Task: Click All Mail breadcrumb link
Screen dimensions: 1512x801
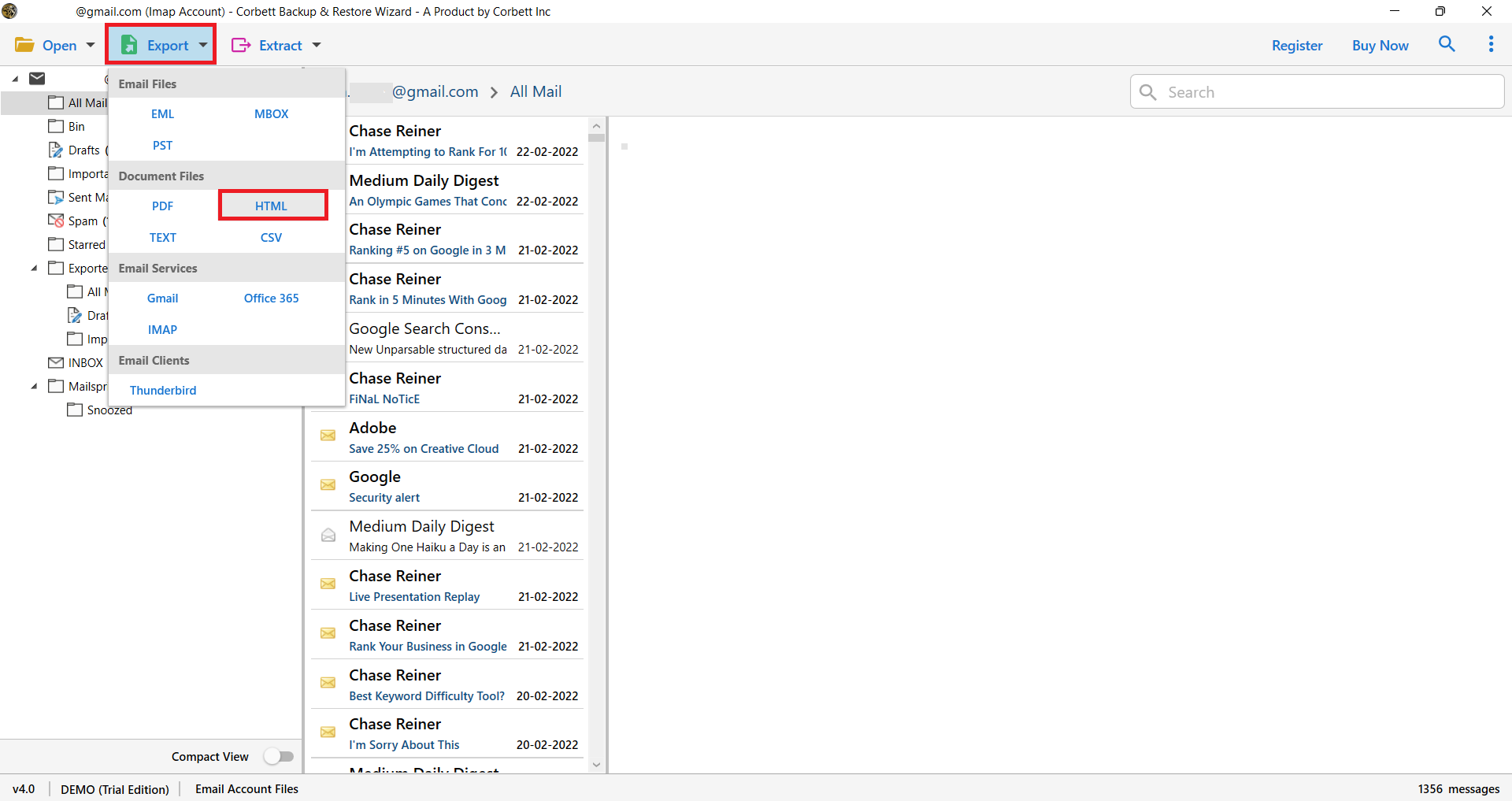Action: 536,91
